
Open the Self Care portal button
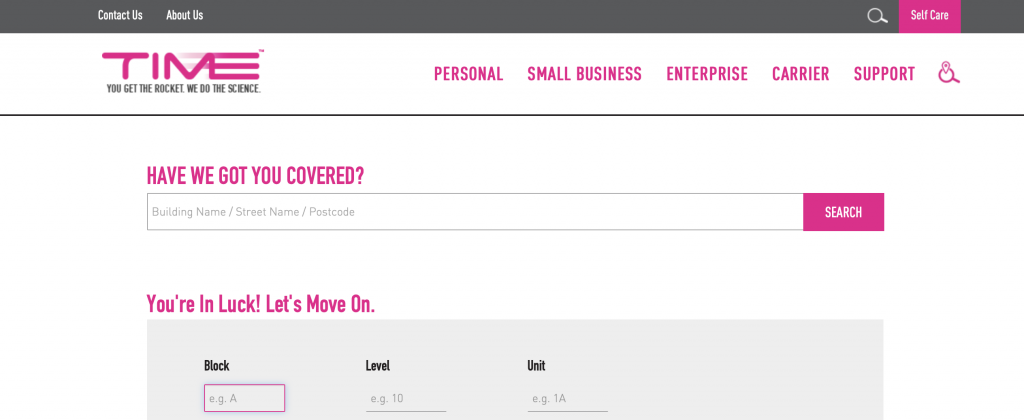[929, 16]
